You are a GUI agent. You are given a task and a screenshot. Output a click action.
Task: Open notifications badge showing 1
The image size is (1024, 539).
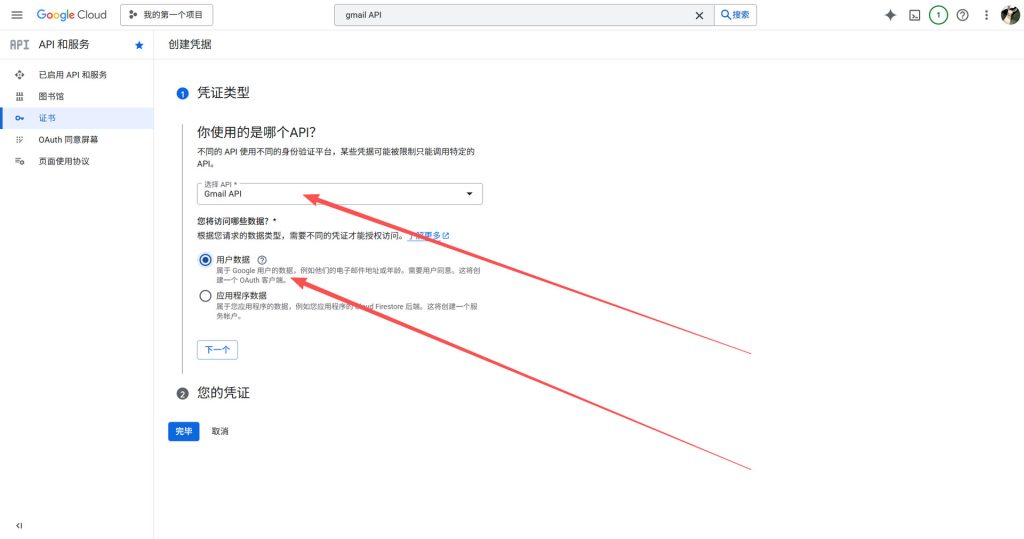(x=938, y=15)
